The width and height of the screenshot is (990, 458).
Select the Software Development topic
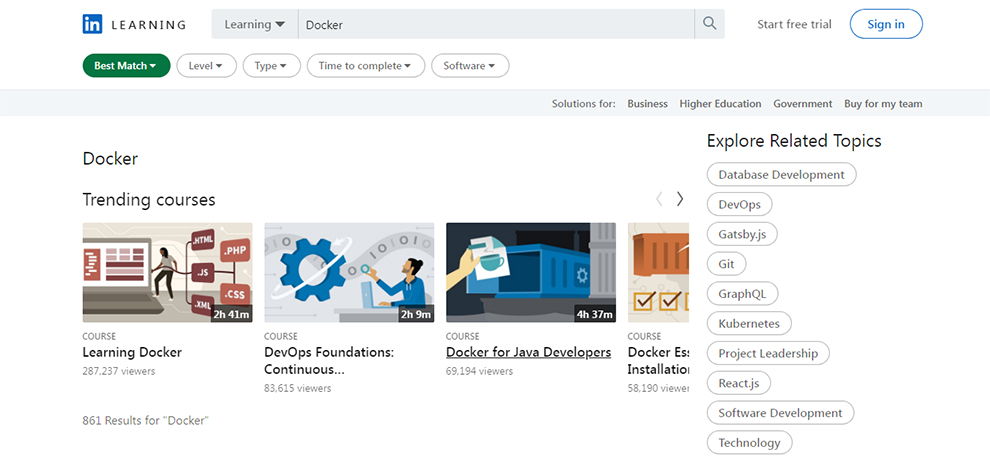pyautogui.click(x=780, y=413)
